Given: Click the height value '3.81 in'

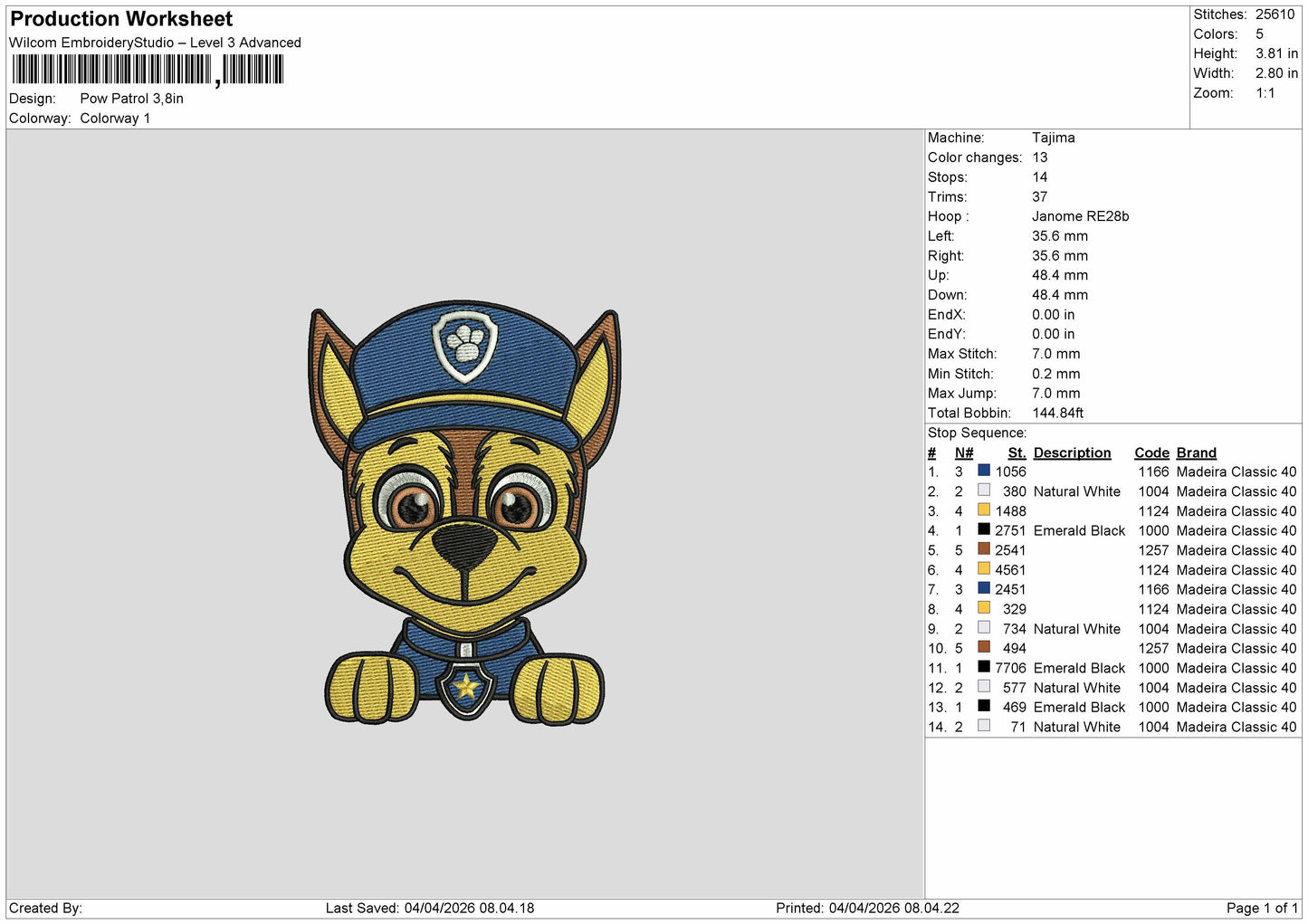Looking at the screenshot, I should (1276, 54).
